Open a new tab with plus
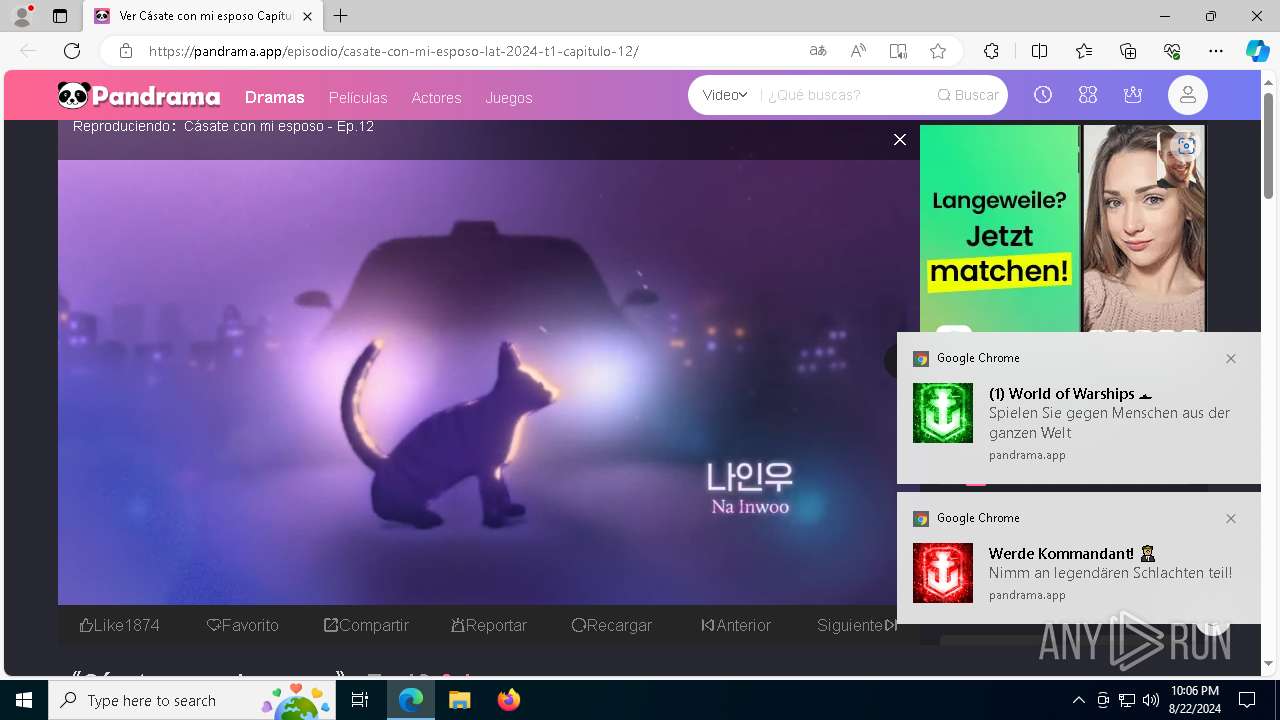The image size is (1280, 720). tap(341, 16)
